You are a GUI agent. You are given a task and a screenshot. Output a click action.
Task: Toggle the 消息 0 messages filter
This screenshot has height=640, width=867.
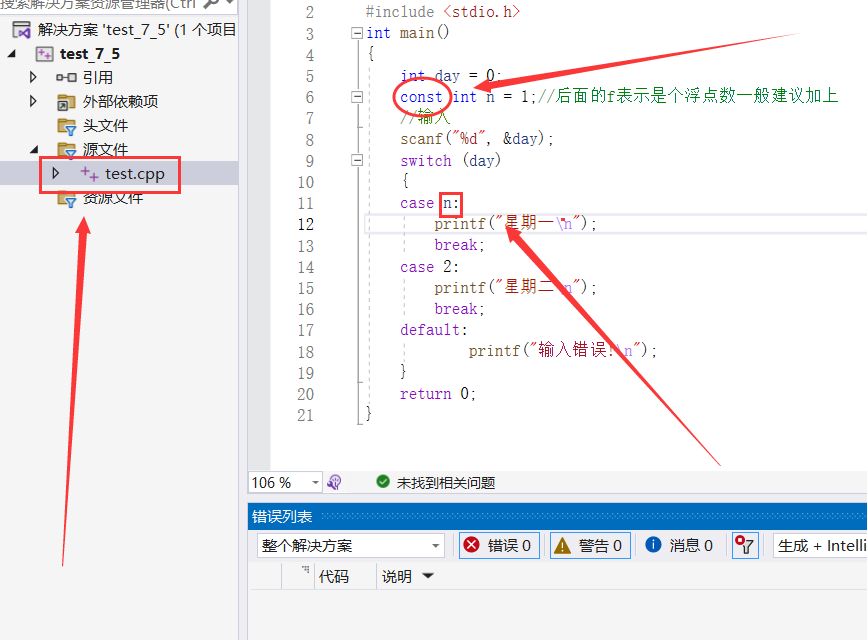[680, 545]
